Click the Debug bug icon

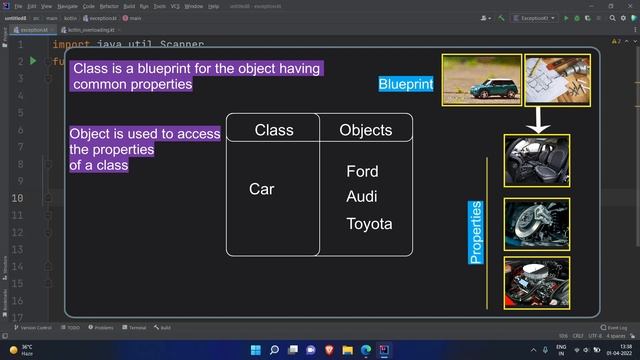(x=577, y=18)
